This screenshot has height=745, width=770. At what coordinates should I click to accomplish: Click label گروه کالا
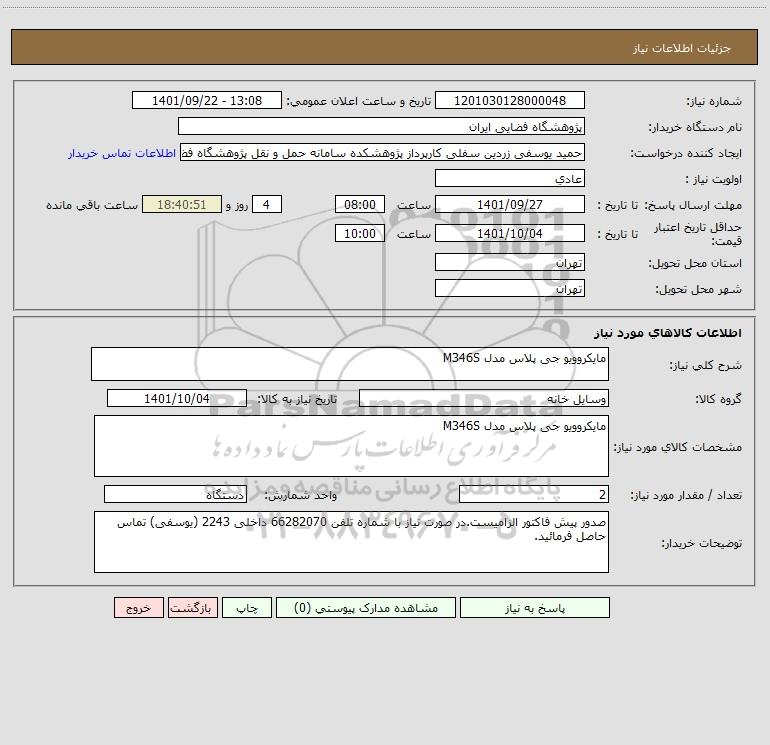click(x=718, y=400)
